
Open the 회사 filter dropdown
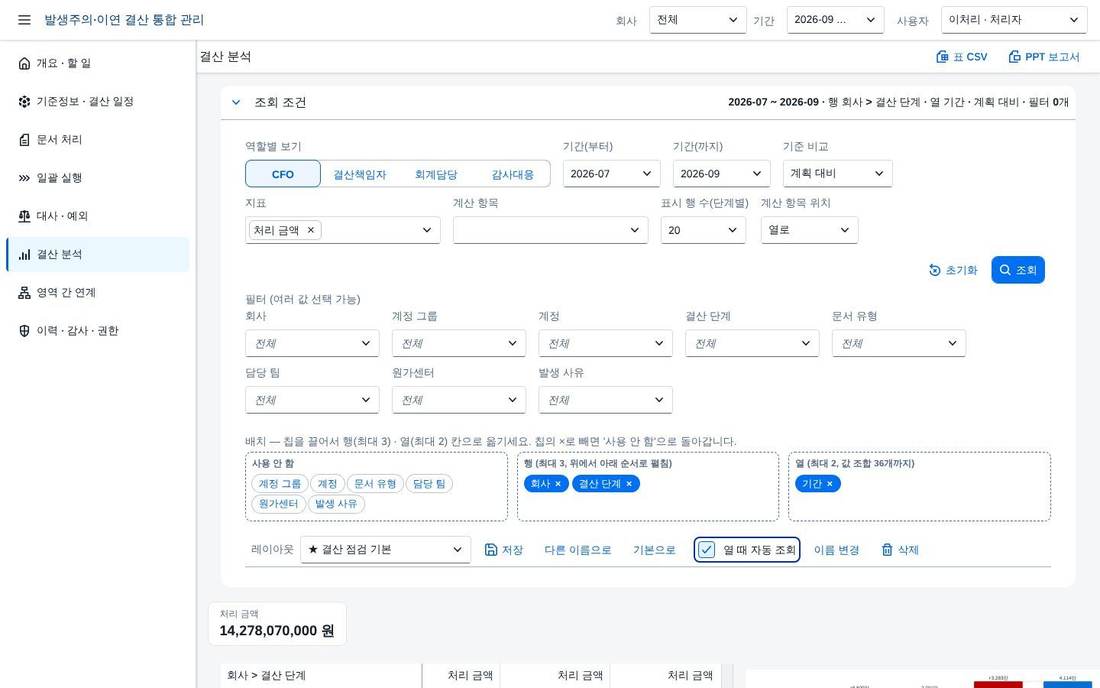(x=312, y=344)
